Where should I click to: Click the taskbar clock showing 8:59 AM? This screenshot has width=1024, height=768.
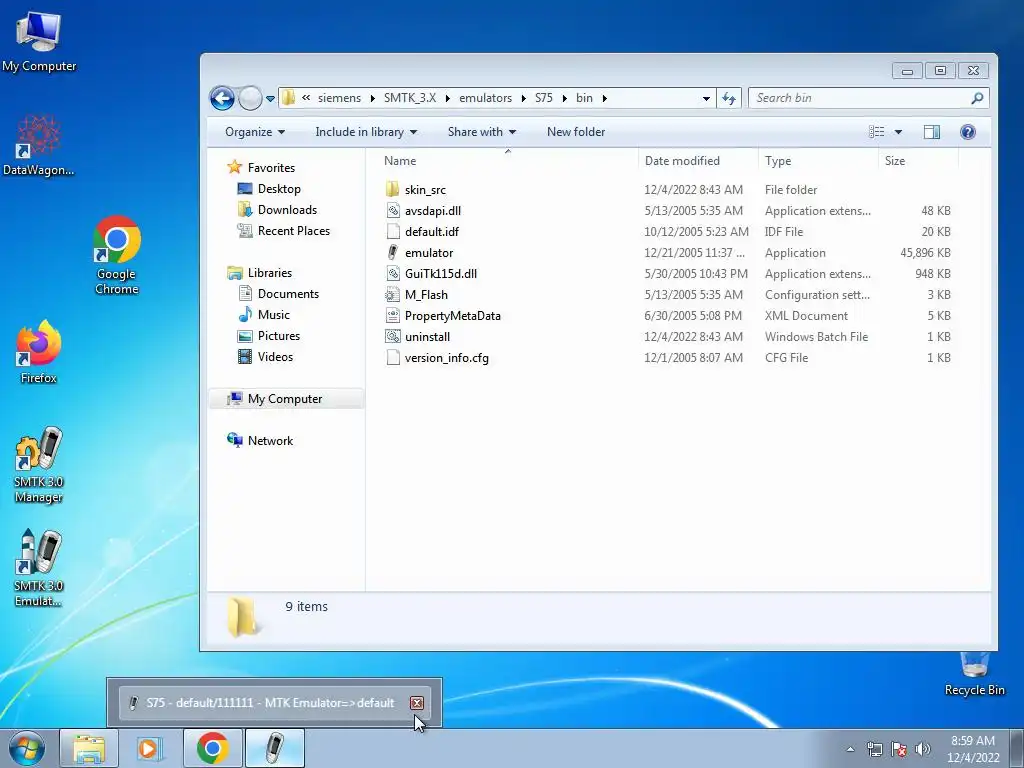pos(973,749)
